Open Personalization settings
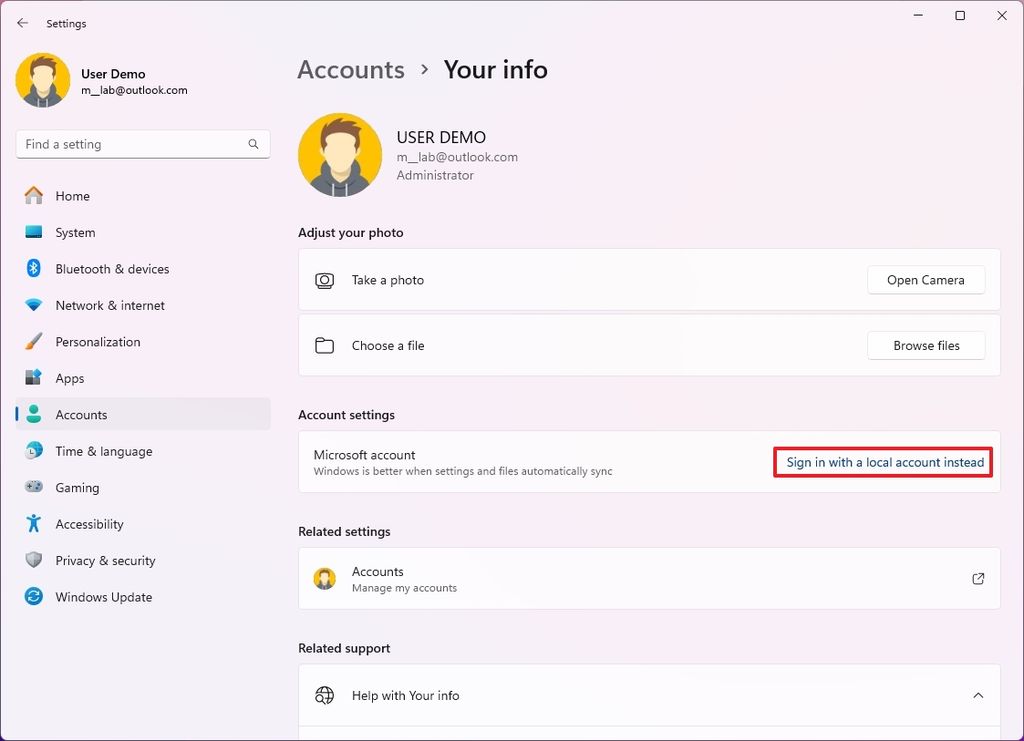1024x741 pixels. 98,341
